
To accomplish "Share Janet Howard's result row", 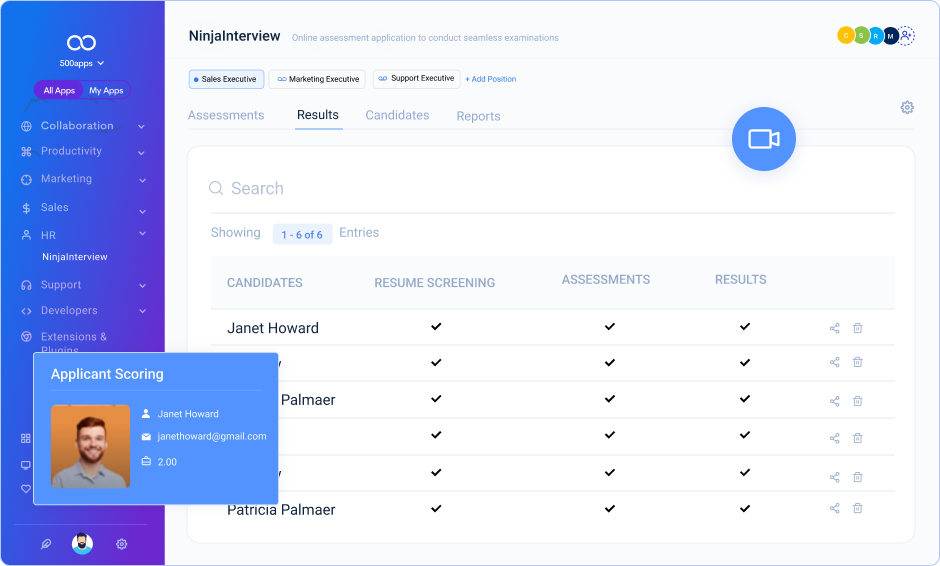I will coord(834,328).
